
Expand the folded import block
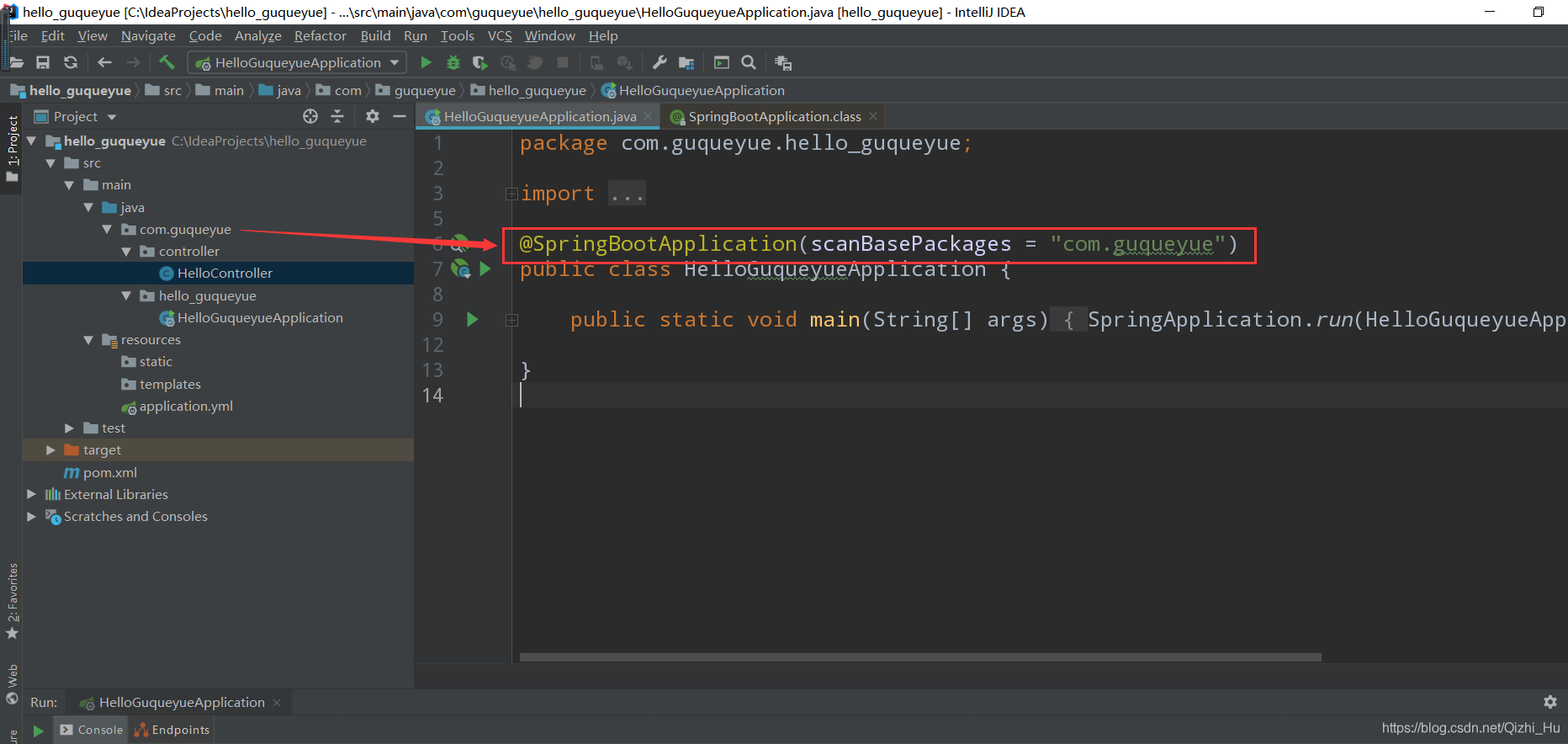[511, 194]
